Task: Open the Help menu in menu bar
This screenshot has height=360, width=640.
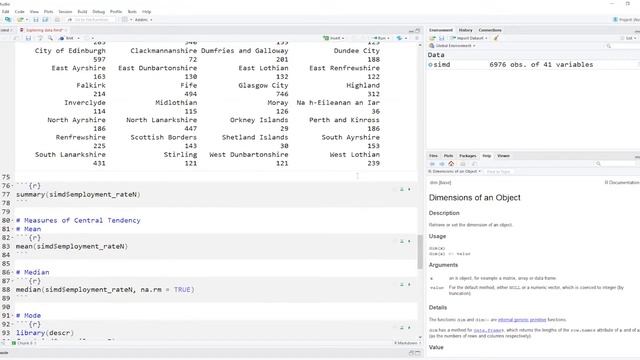Action: 147,12
